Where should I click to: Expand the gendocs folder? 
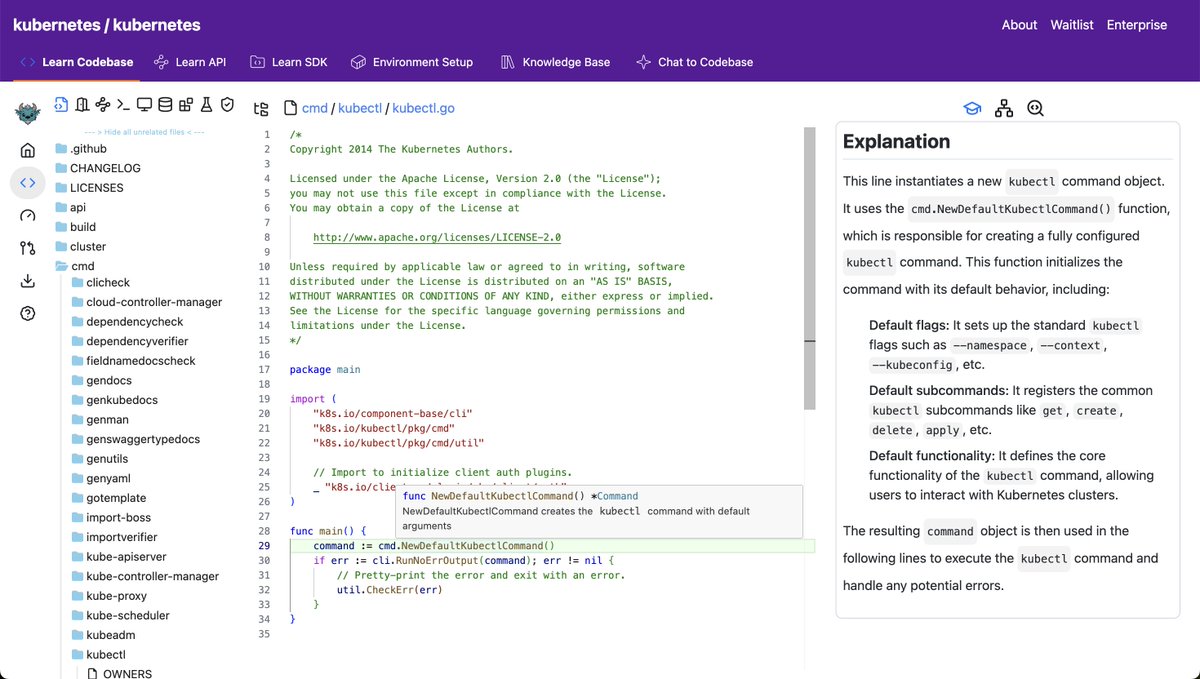coord(102,381)
